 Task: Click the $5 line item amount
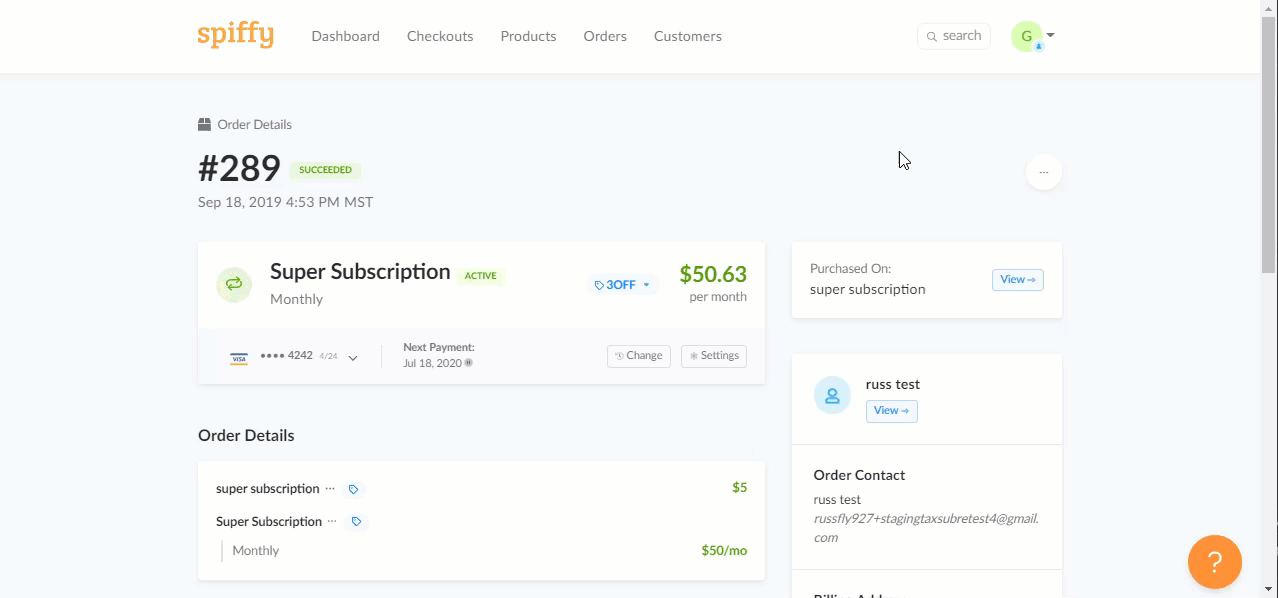(x=739, y=488)
